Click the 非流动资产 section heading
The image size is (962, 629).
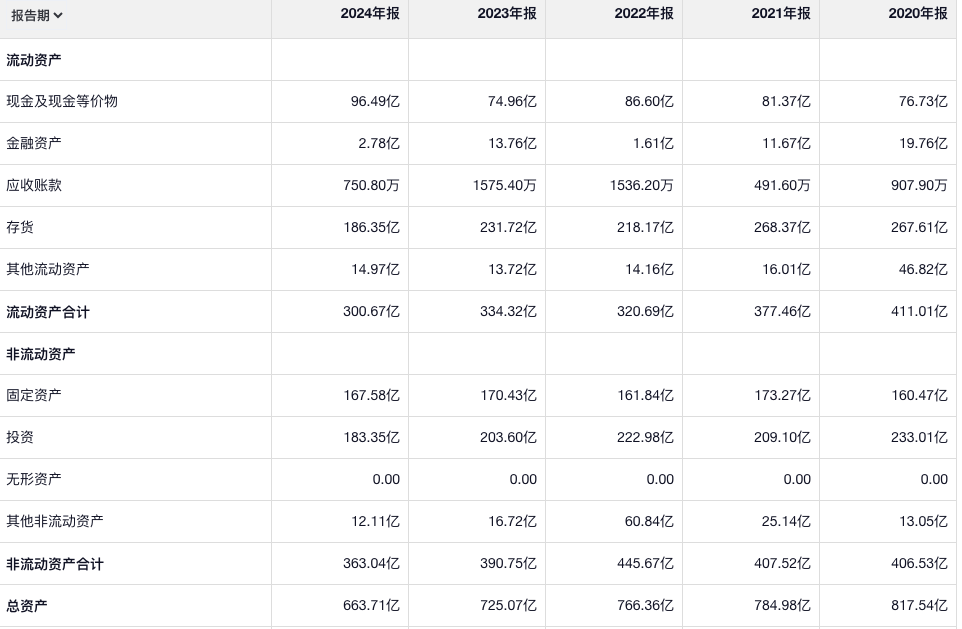click(41, 354)
